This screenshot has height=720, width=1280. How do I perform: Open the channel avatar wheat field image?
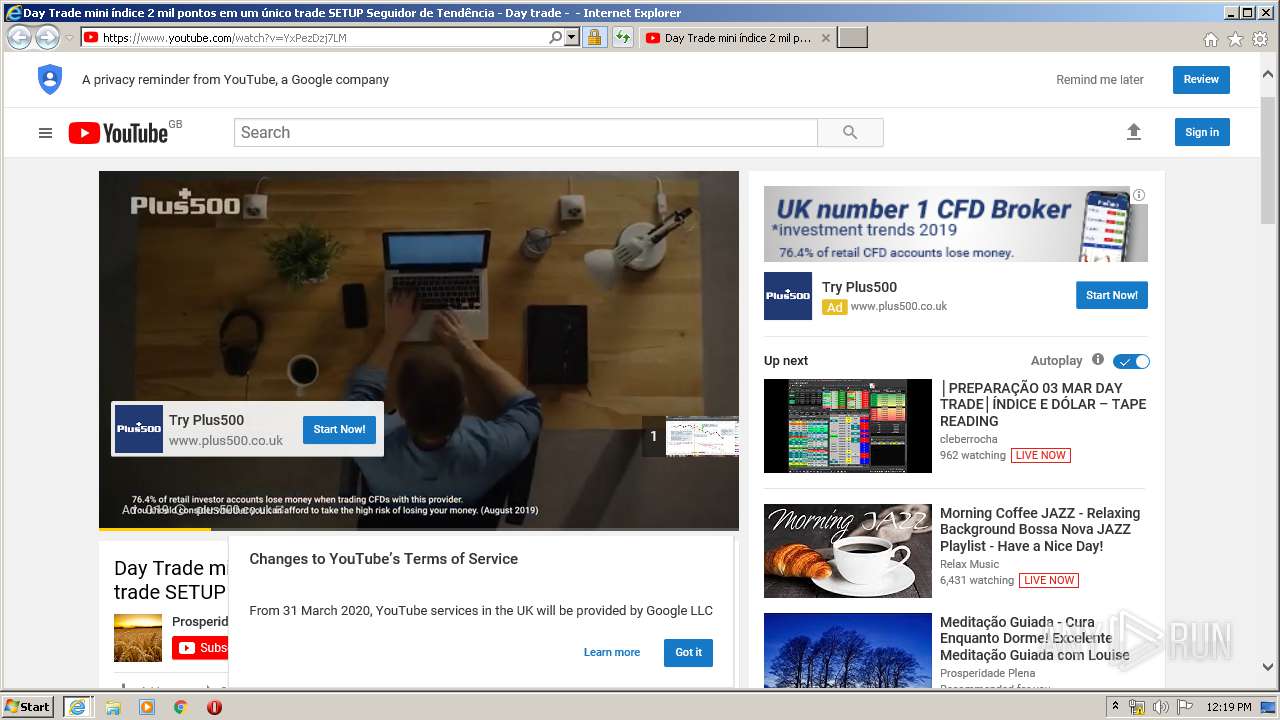point(138,638)
